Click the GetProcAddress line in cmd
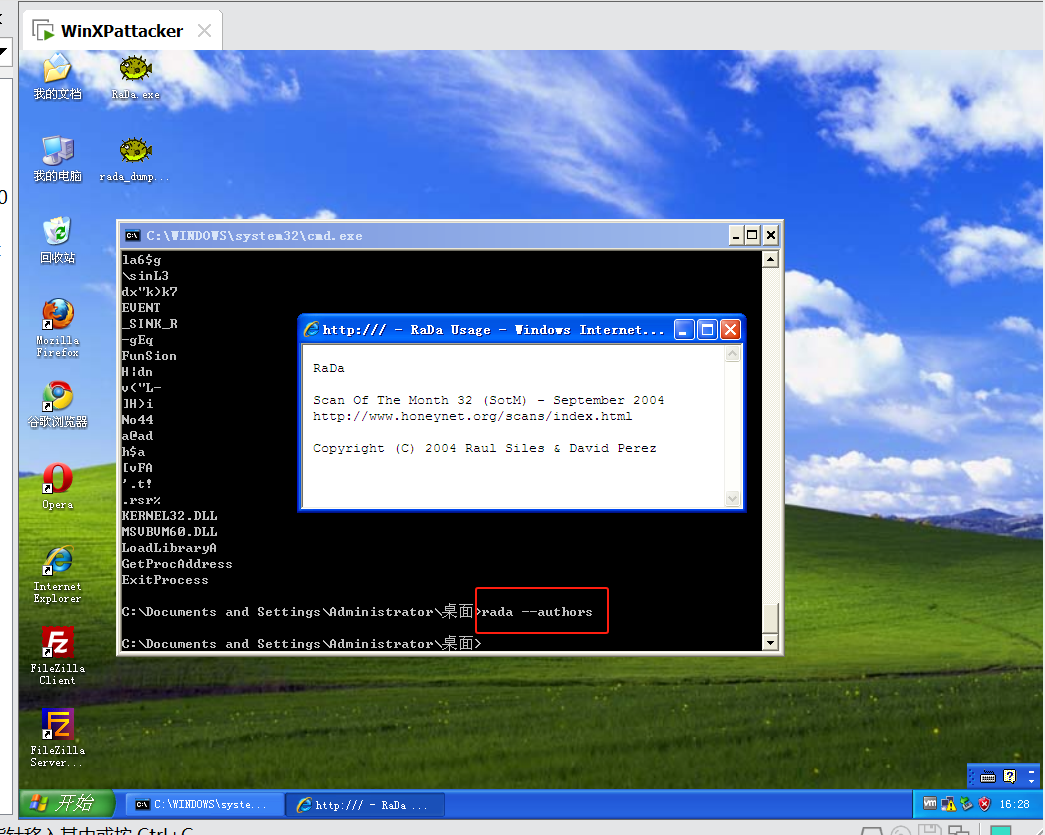 point(177,564)
